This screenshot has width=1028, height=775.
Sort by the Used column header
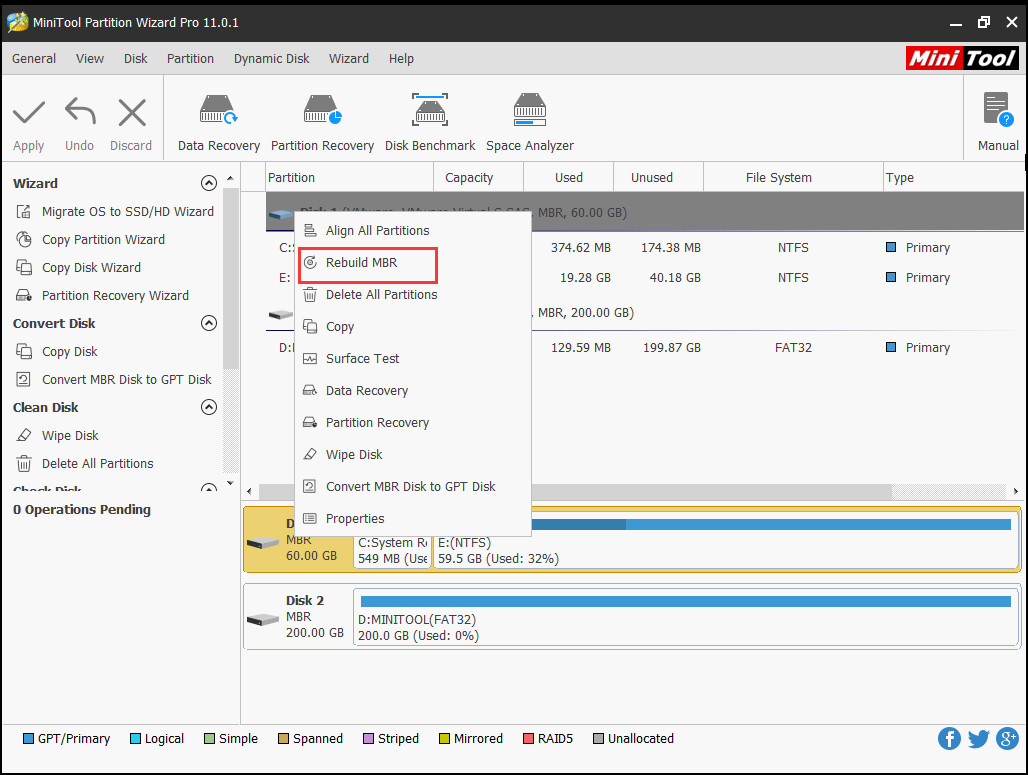[x=568, y=178]
